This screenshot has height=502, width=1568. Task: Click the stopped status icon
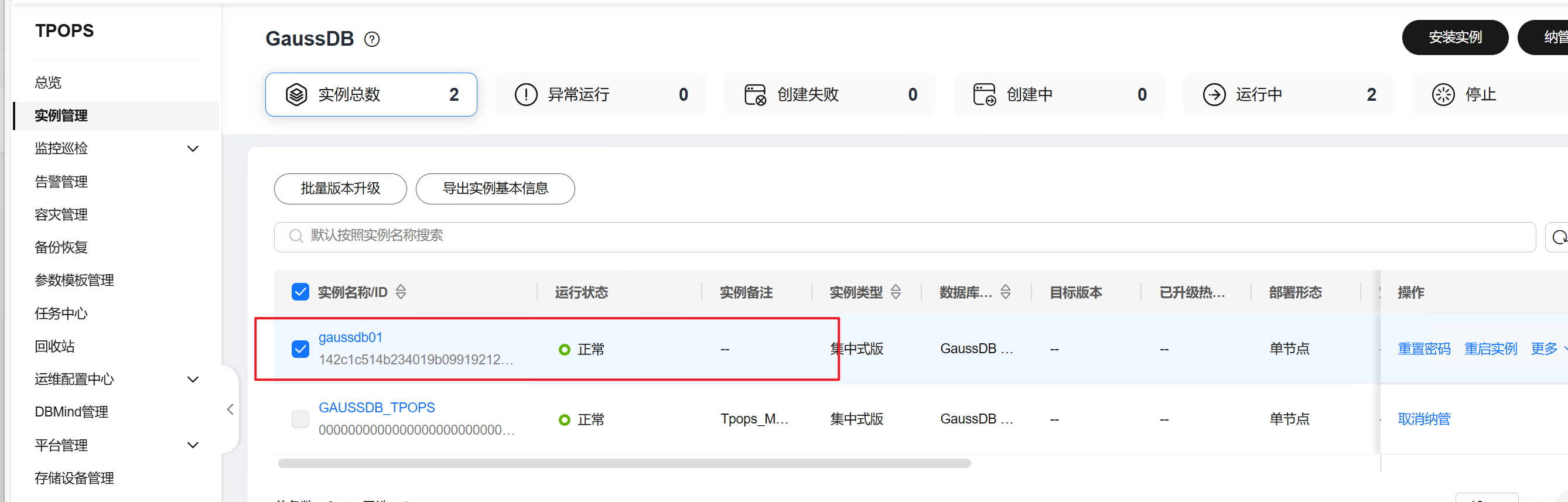click(x=1443, y=95)
